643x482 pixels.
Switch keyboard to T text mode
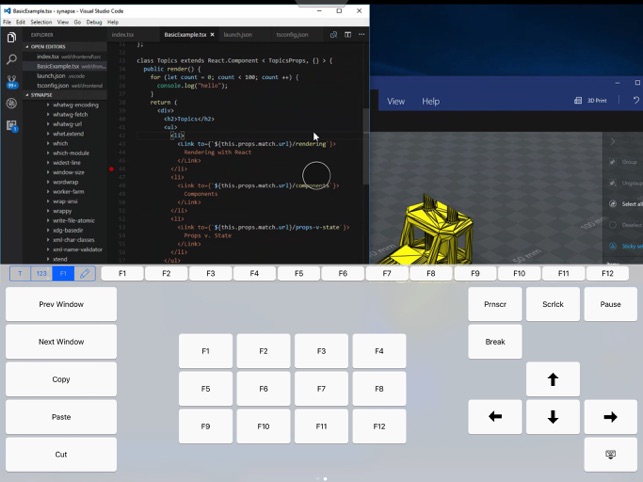click(20, 274)
